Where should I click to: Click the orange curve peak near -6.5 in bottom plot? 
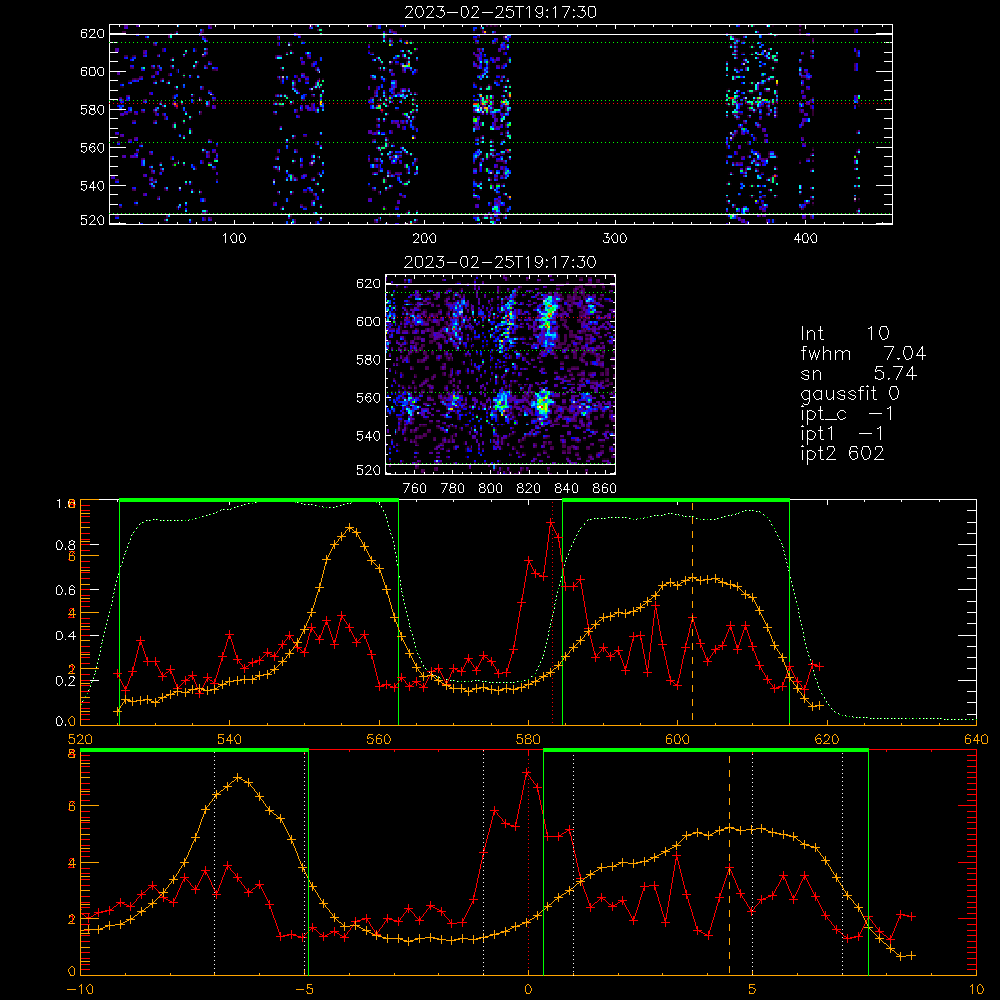[238, 777]
